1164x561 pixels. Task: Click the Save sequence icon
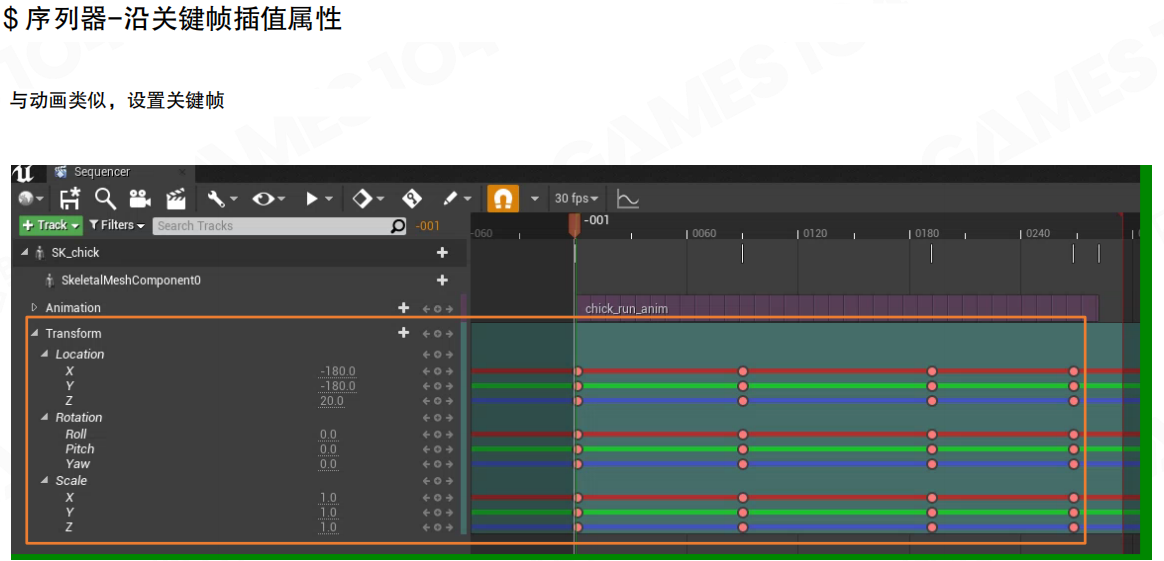pyautogui.click(x=70, y=199)
